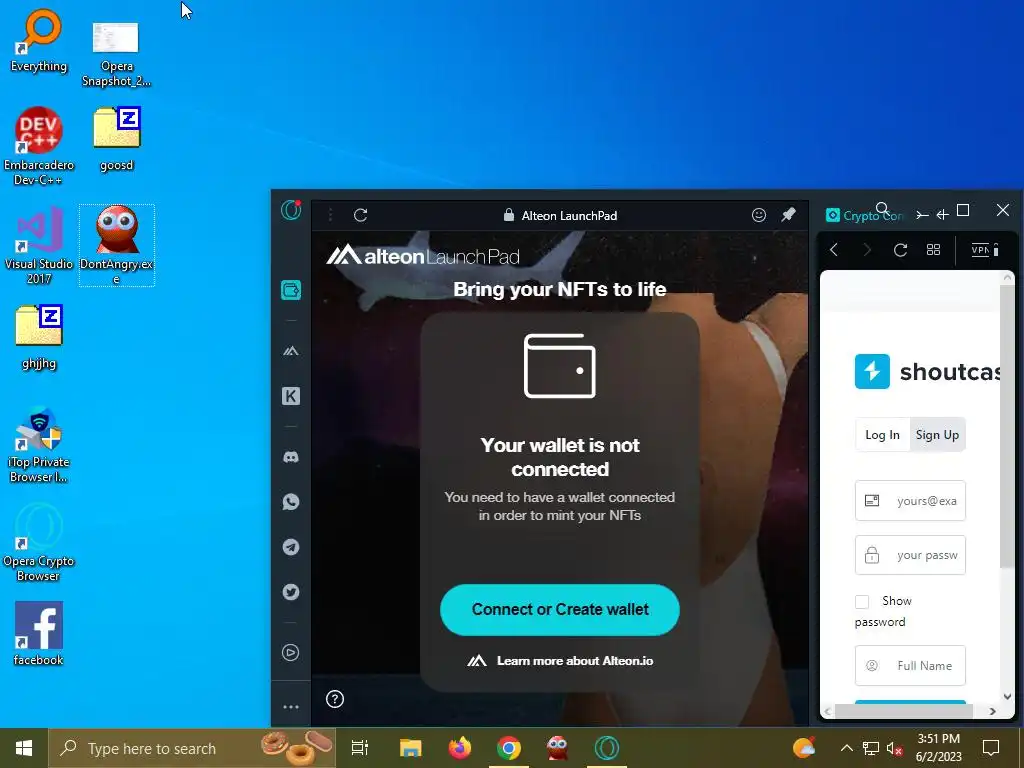The image size is (1024, 768).
Task: Select the DontAngry.exe desktop icon
Action: pyautogui.click(x=116, y=245)
